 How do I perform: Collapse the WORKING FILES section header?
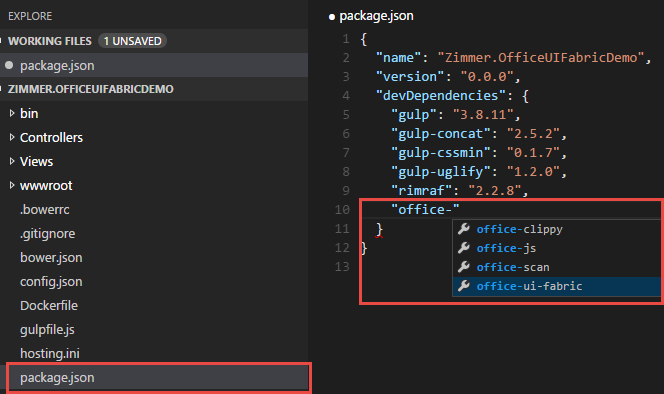[x=50, y=41]
